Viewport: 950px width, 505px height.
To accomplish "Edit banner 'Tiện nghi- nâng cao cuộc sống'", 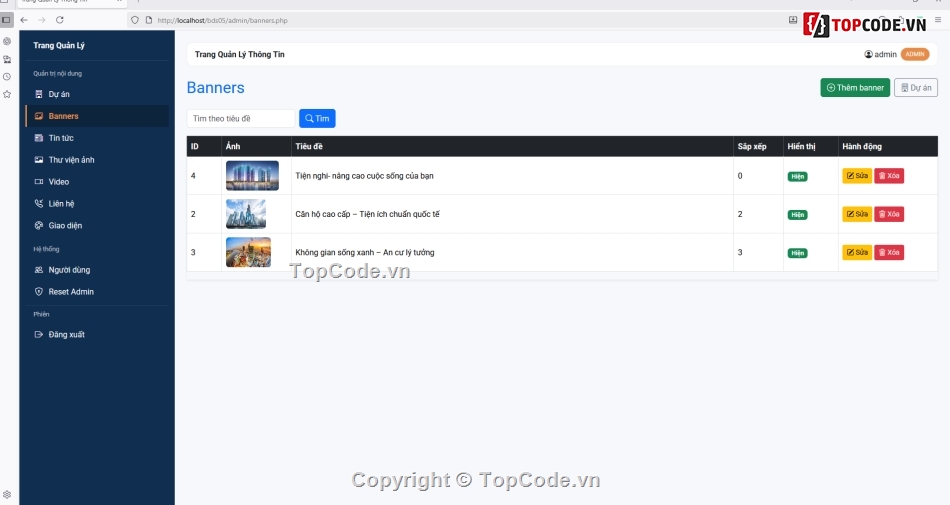I will pos(857,176).
